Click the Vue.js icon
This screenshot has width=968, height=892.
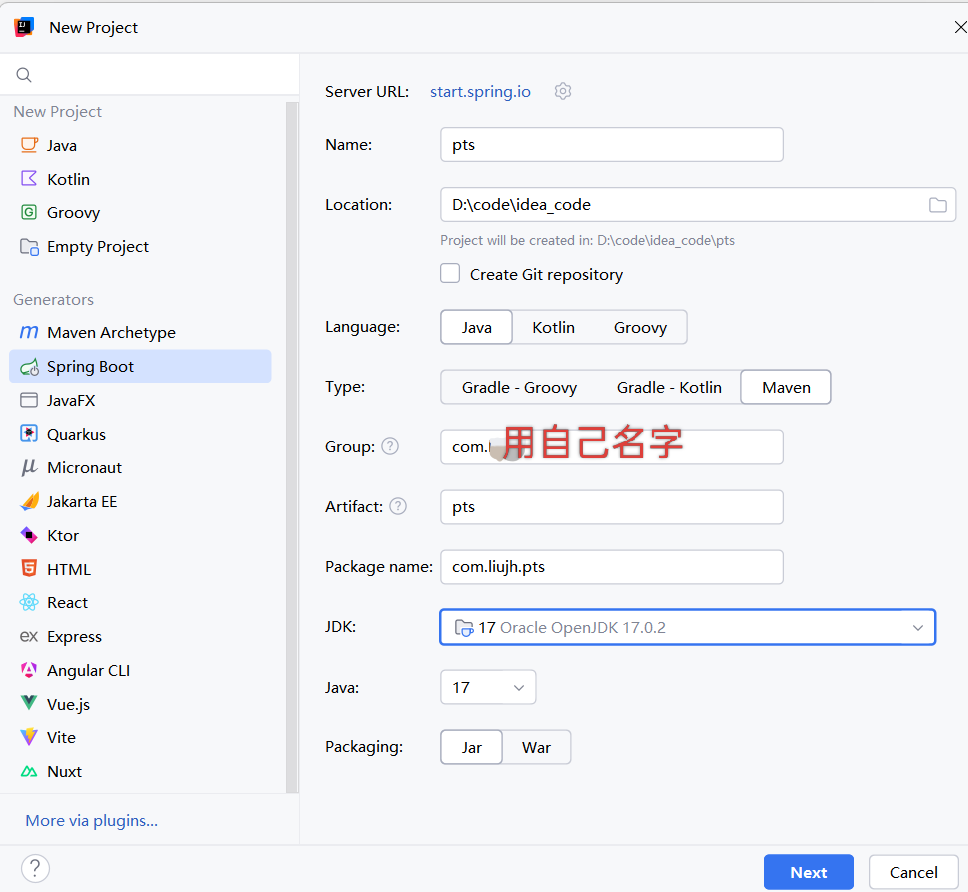[29, 703]
